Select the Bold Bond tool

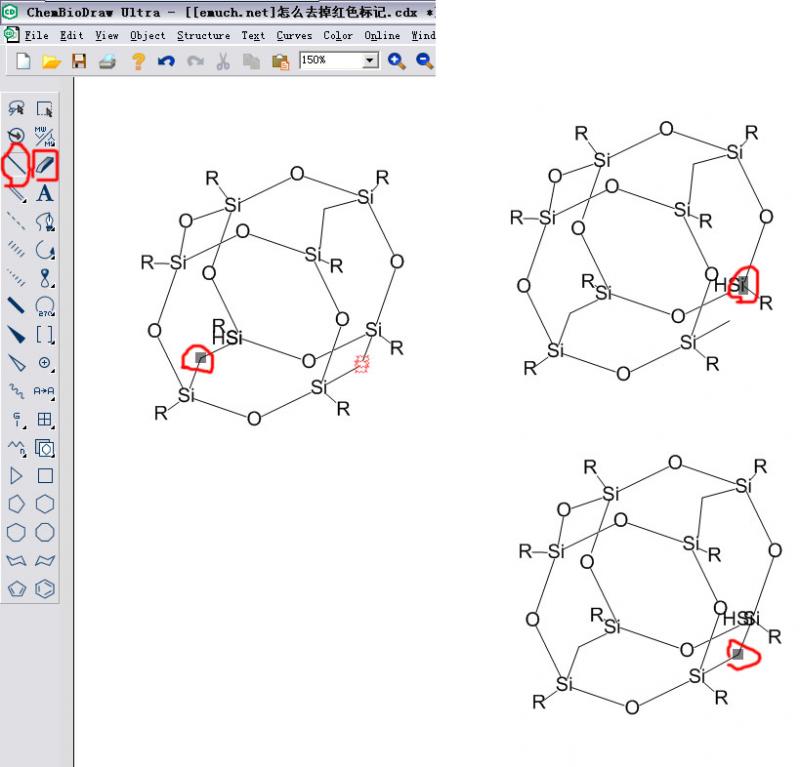[17, 306]
